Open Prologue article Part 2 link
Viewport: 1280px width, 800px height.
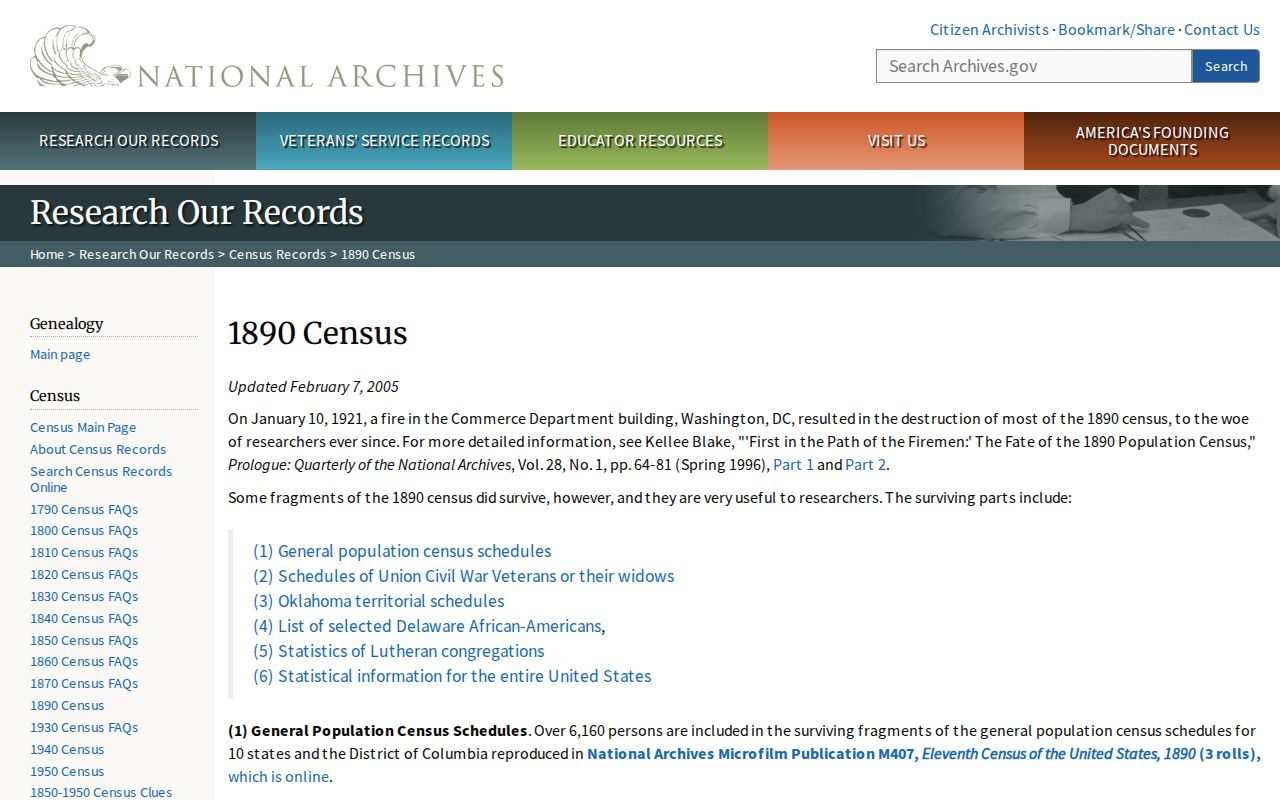coord(866,464)
